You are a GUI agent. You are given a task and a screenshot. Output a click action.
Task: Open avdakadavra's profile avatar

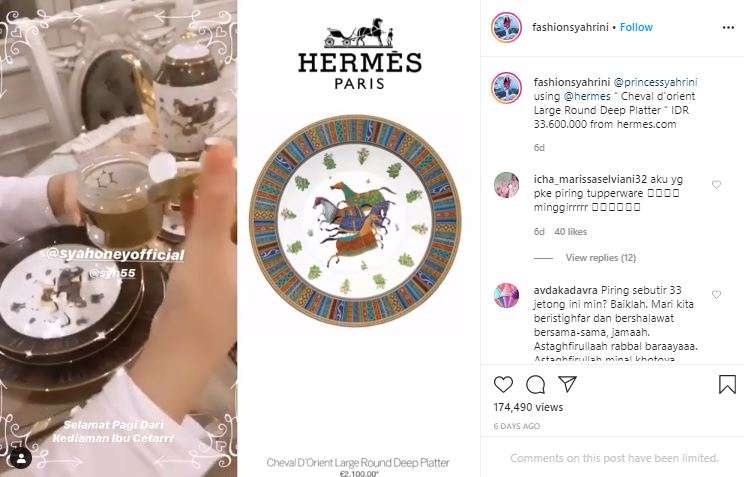[x=506, y=295]
